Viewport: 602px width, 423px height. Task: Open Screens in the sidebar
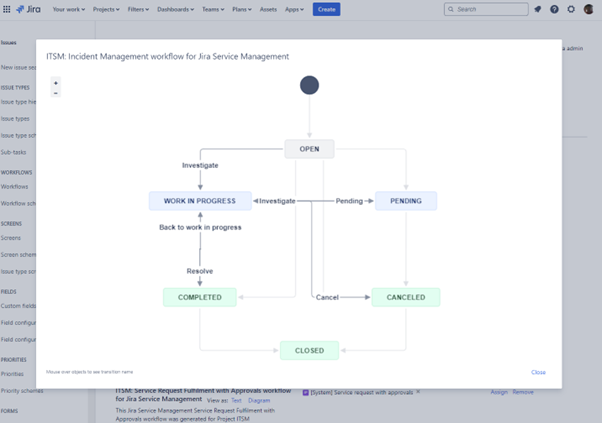(11, 238)
